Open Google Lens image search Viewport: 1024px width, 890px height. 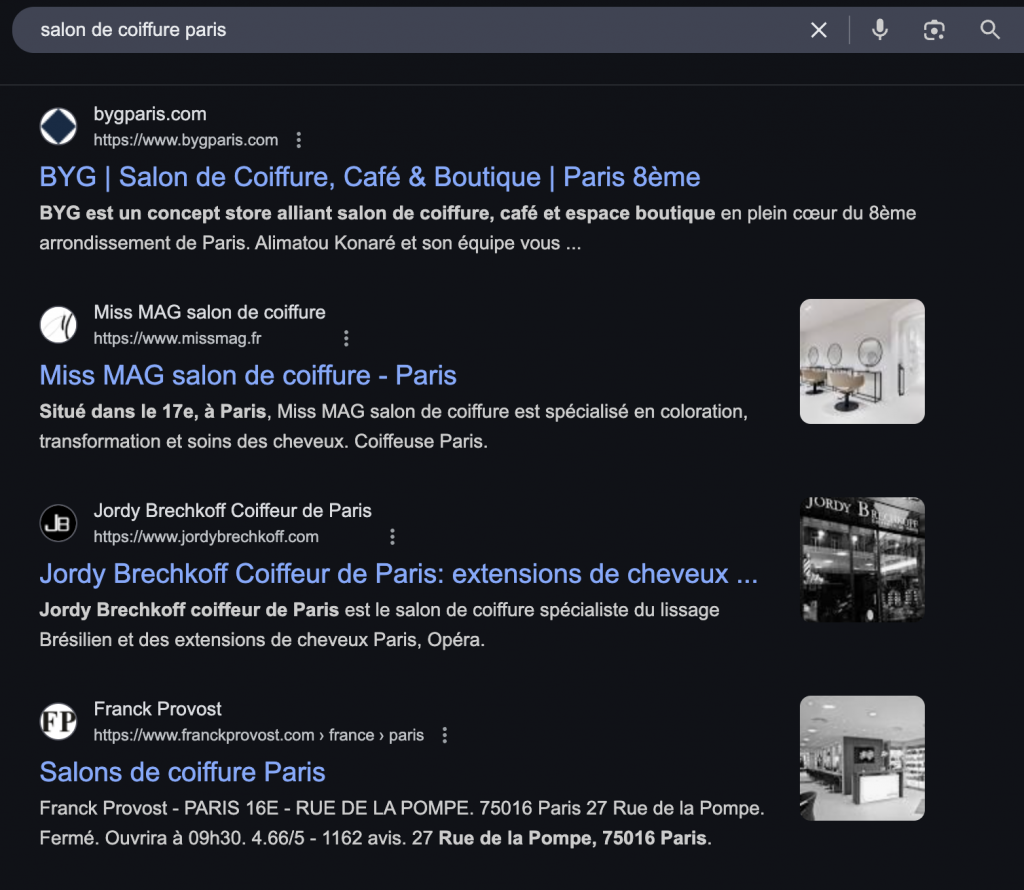tap(934, 30)
